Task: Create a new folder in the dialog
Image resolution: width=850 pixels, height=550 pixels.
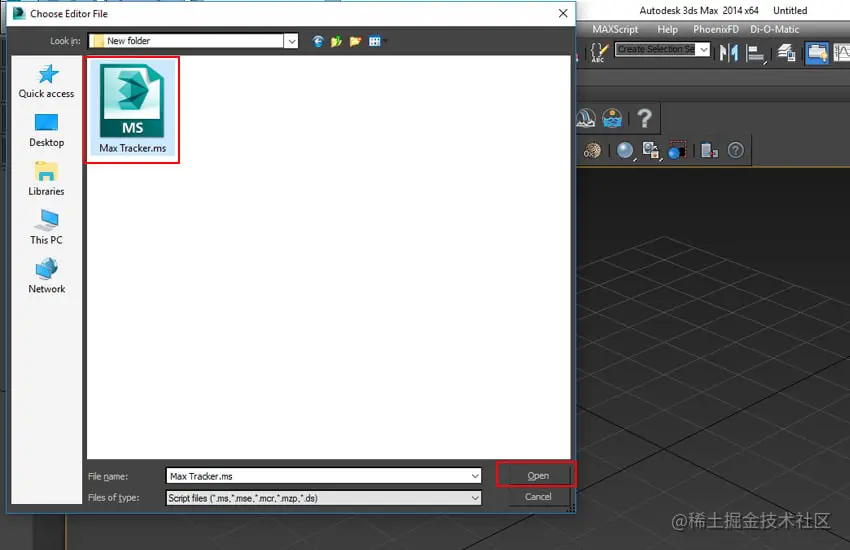Action: [355, 41]
